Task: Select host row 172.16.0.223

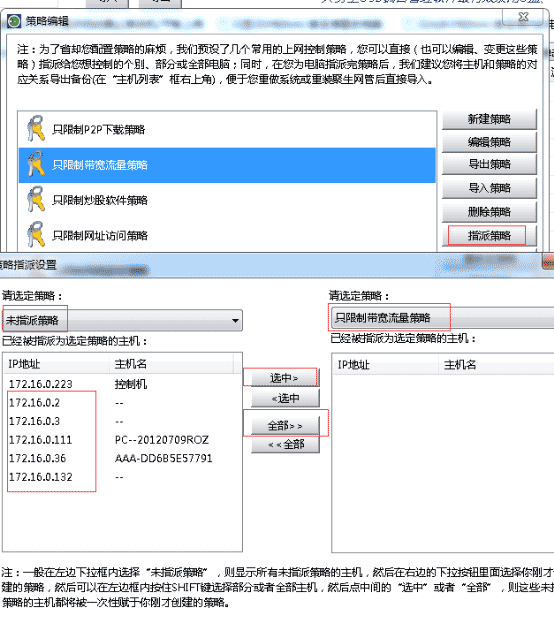Action: 122,384
